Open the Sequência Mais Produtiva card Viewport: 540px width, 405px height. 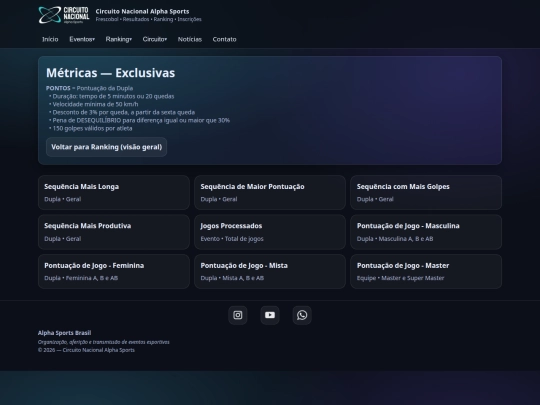[114, 232]
